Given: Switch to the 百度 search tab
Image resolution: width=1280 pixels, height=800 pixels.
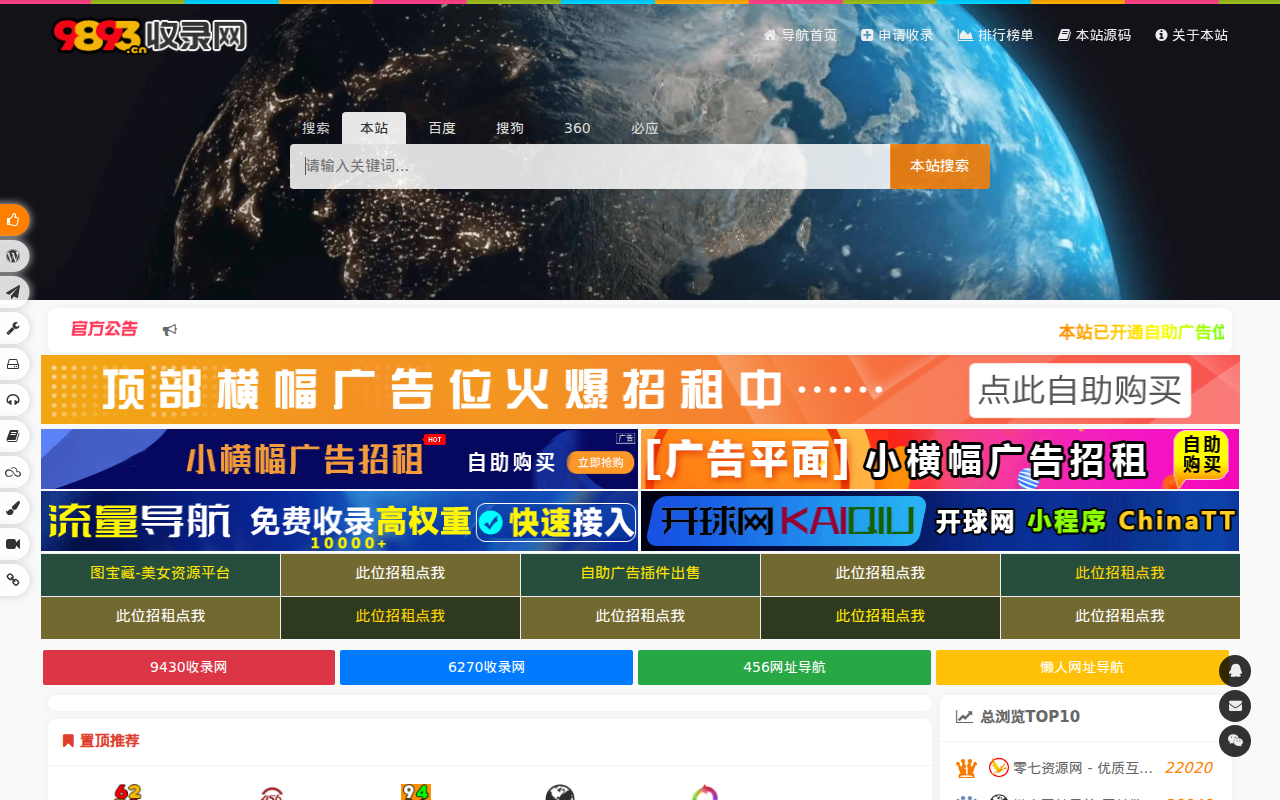Looking at the screenshot, I should [x=442, y=128].
